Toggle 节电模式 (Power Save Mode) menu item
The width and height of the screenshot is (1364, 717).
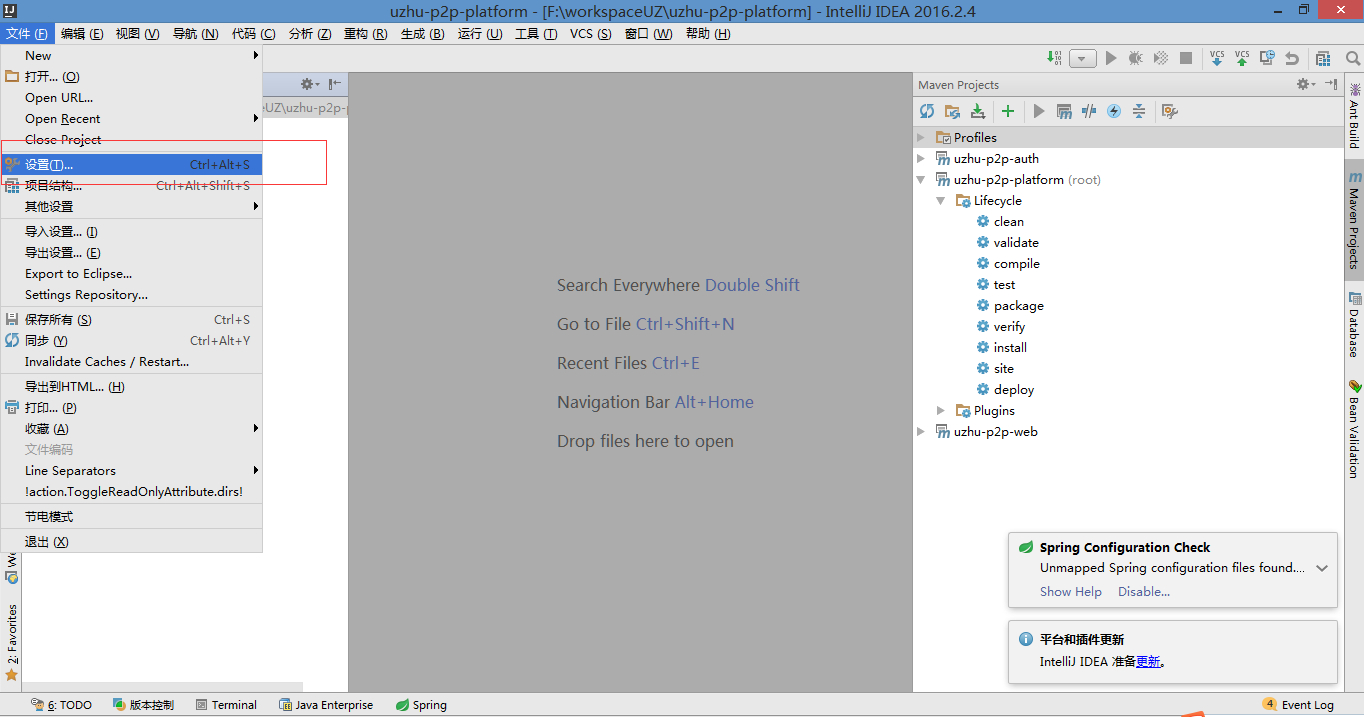click(x=49, y=517)
